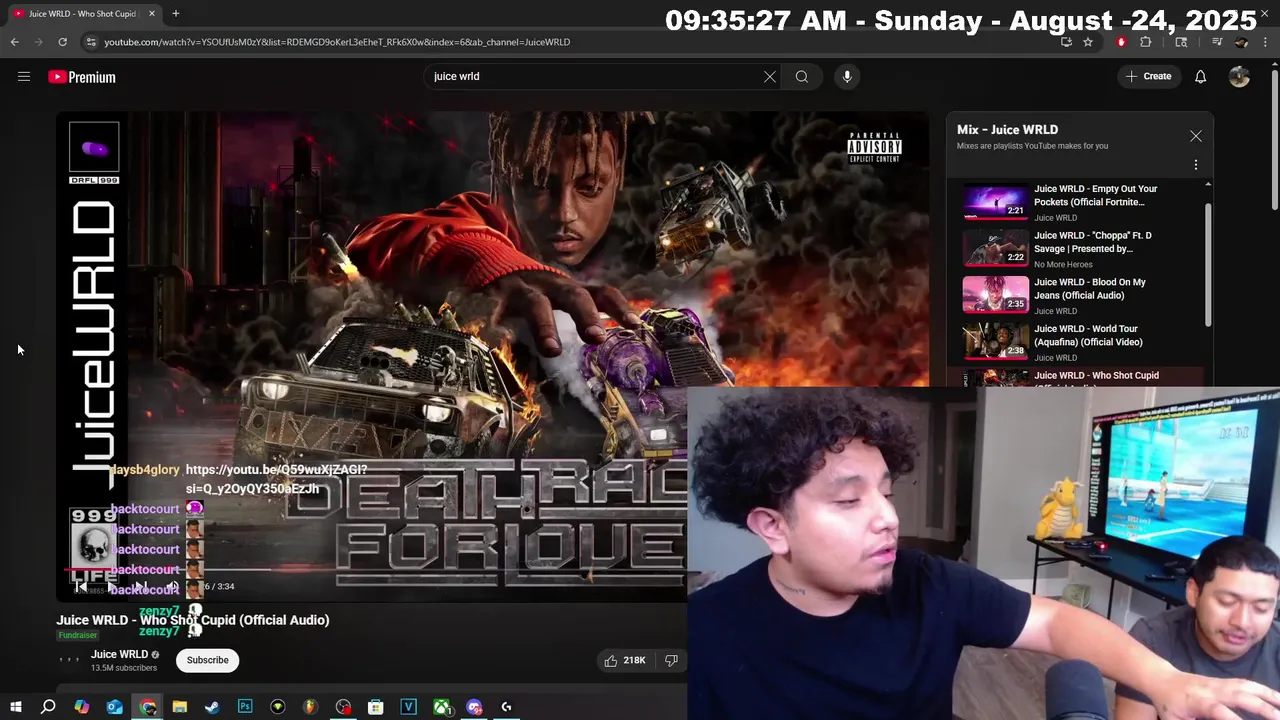The image size is (1280, 720).
Task: Open the notifications bell
Action: point(1200,77)
